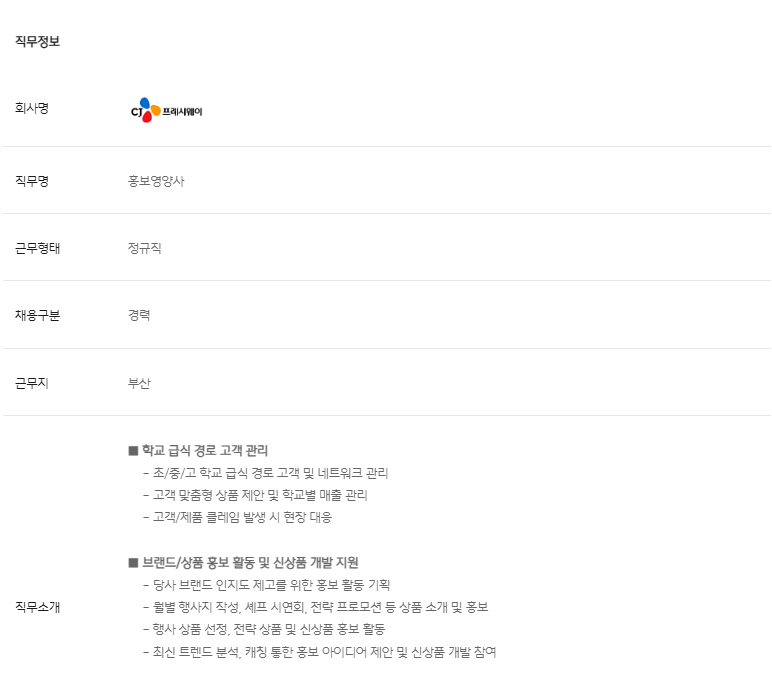Click the 채용구분 row label

click(37, 315)
